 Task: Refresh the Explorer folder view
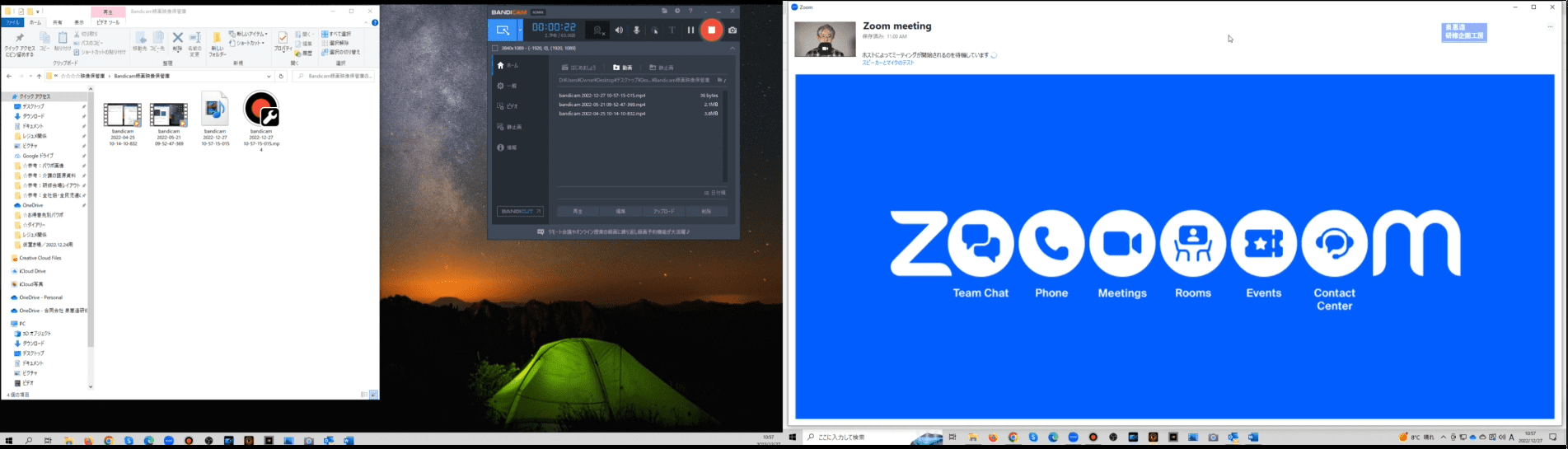(x=281, y=76)
